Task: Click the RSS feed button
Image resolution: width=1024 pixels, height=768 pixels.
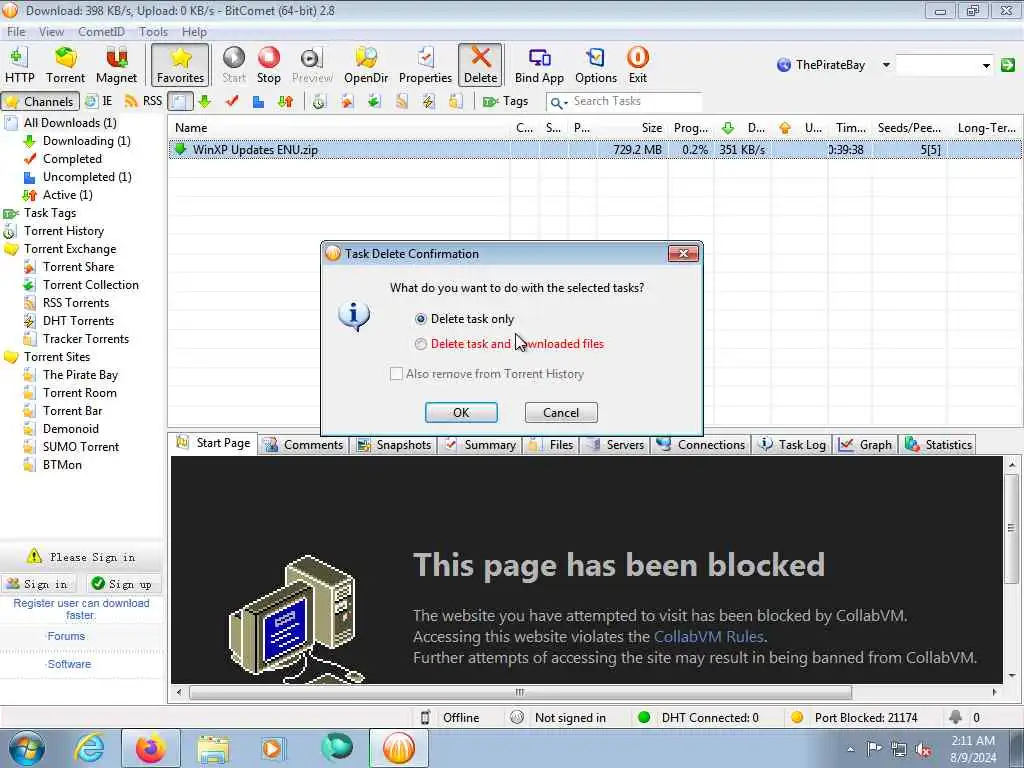Action: tap(143, 101)
